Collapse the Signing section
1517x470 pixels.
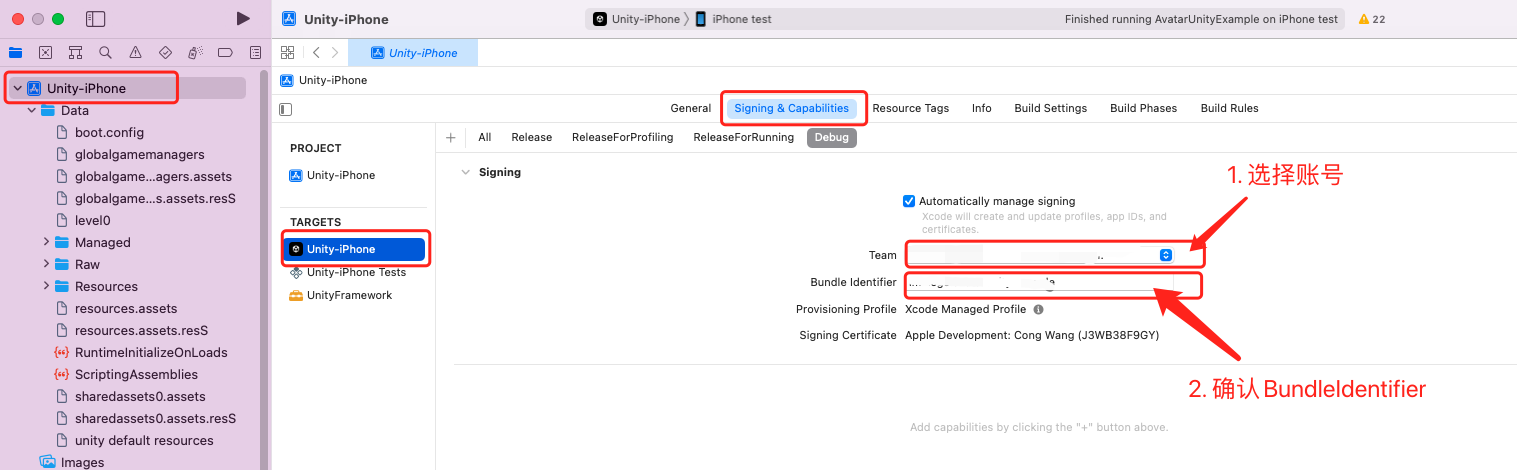point(465,172)
